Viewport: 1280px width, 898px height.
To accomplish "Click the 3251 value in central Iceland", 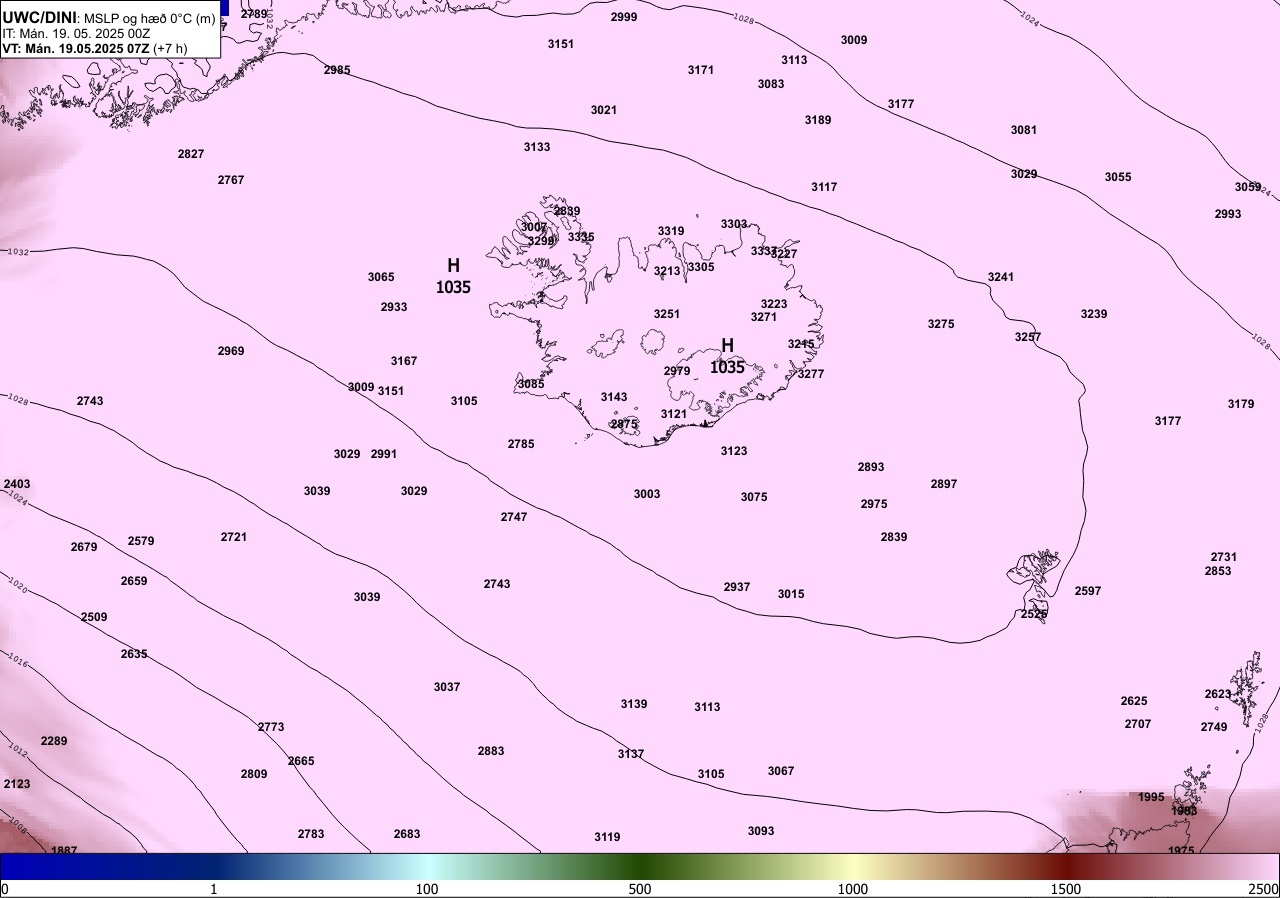I will coord(667,314).
